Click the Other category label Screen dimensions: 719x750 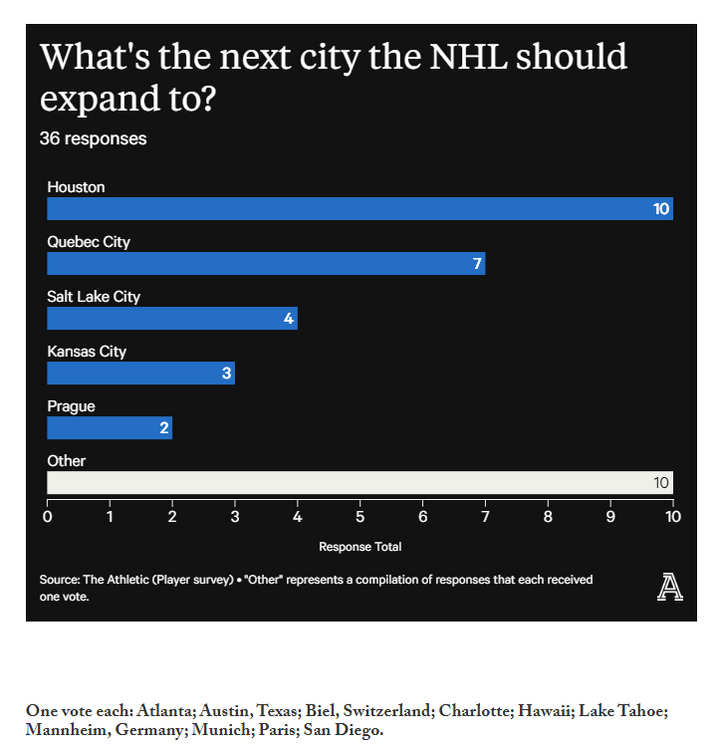point(67,461)
